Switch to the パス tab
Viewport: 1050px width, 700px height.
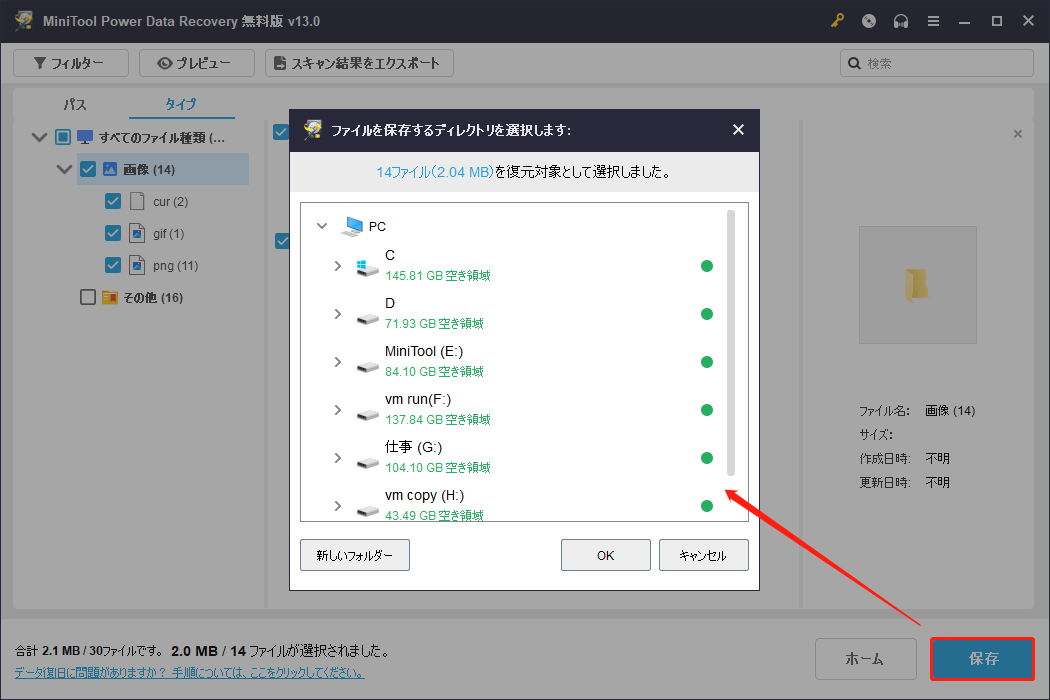75,104
